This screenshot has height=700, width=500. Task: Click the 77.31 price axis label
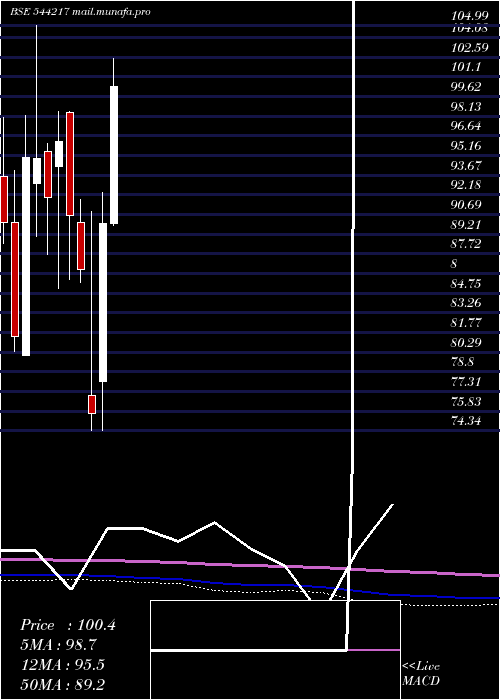(466, 381)
